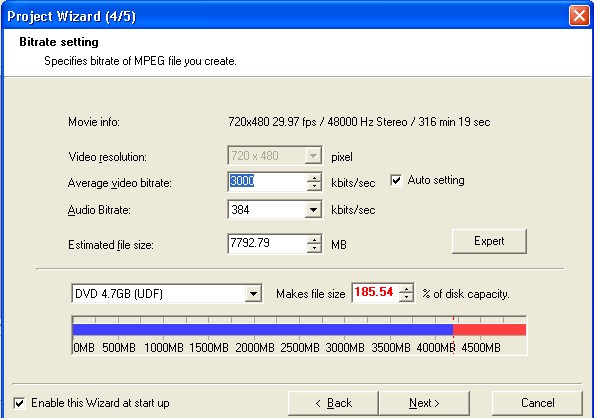Viewport: 594px width, 418px height.
Task: Toggle Enable this Wizard at start up
Action: 19,403
